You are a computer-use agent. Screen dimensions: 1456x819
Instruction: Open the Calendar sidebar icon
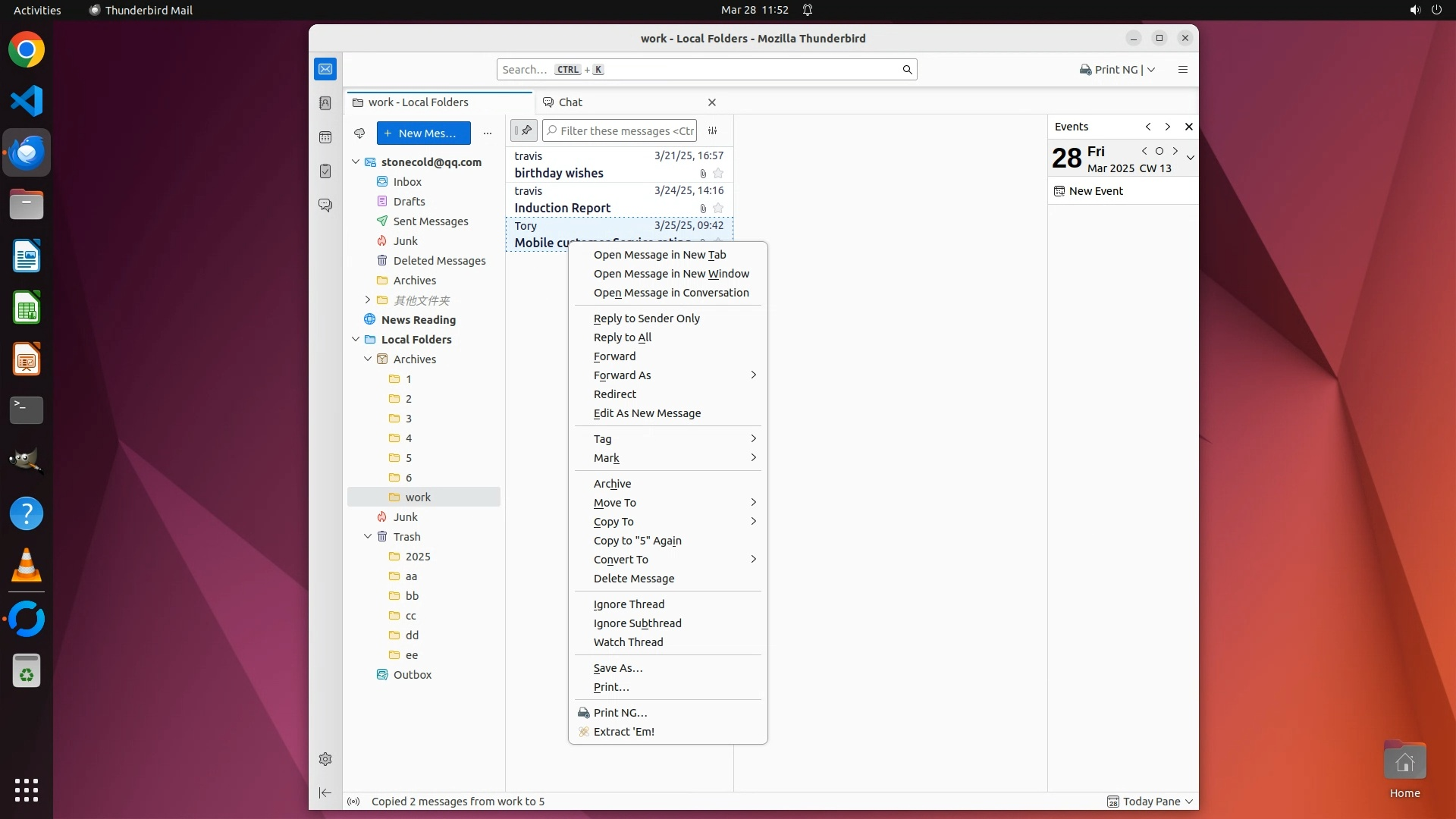click(325, 137)
